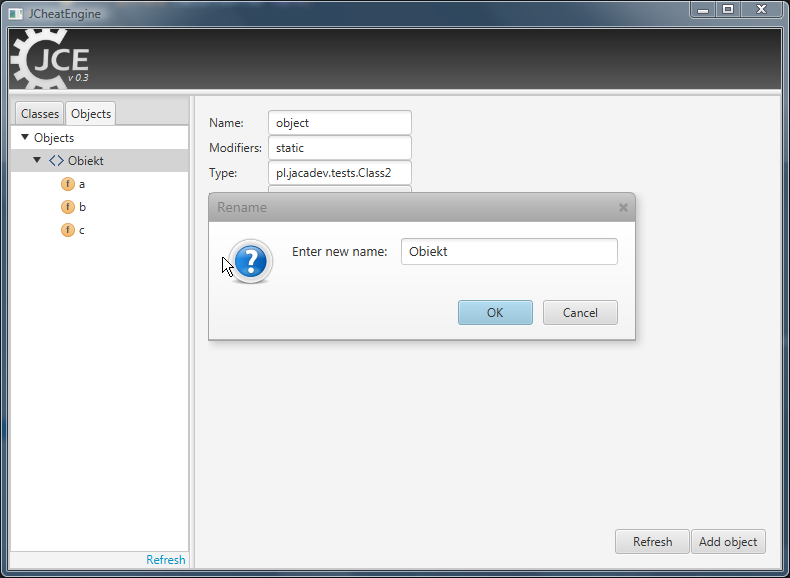Click the Name field containing object

tap(340, 123)
